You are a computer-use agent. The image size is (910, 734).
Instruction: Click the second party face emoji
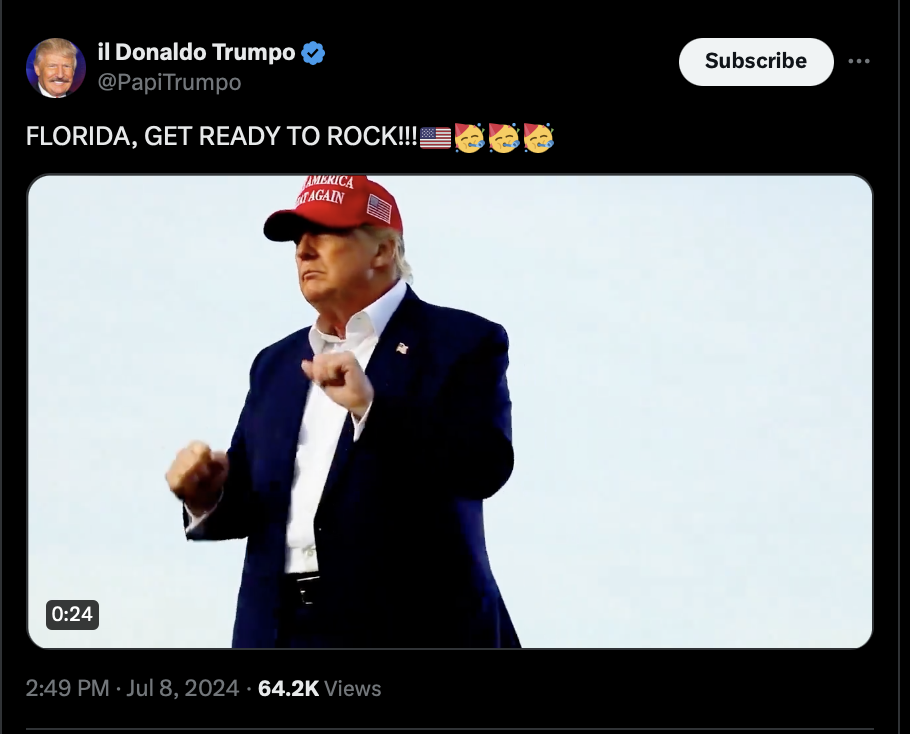pyautogui.click(x=504, y=138)
